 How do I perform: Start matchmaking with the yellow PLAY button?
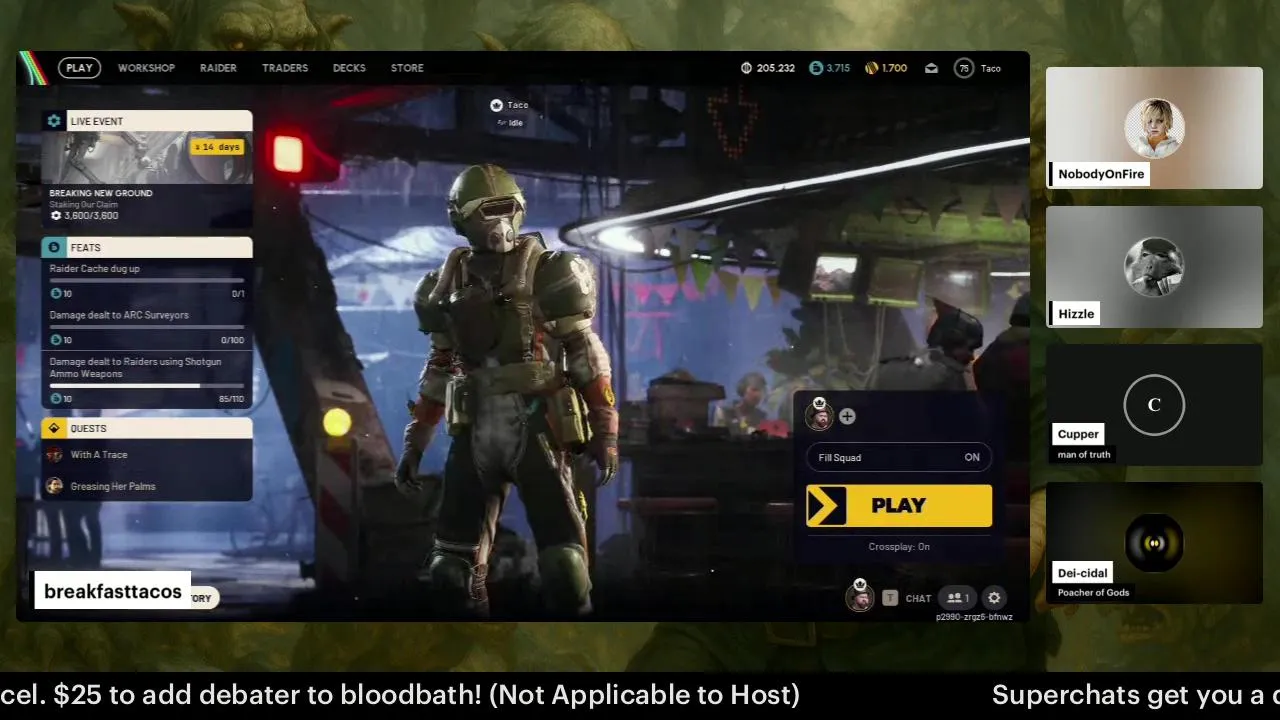point(899,506)
